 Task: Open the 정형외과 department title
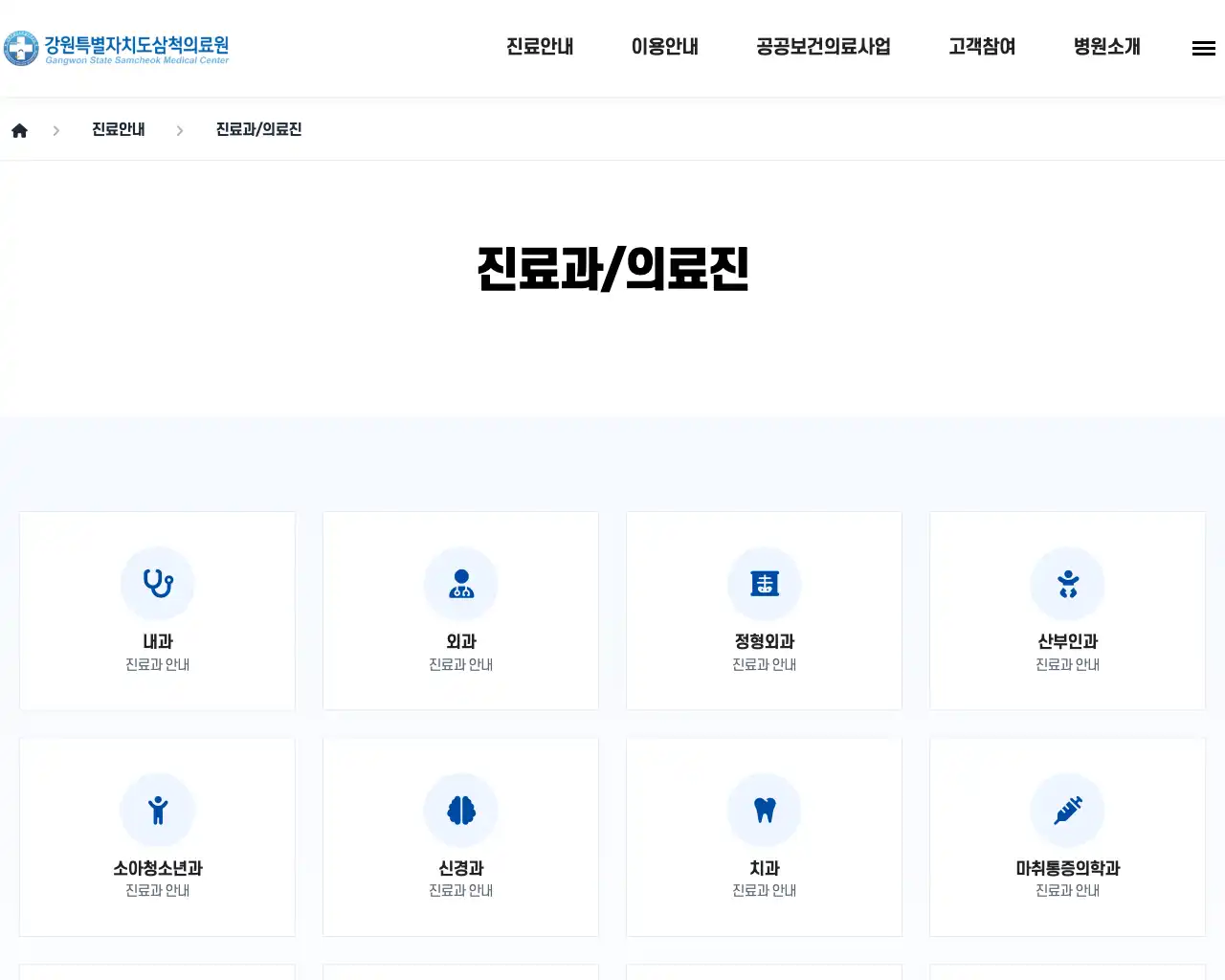765,641
